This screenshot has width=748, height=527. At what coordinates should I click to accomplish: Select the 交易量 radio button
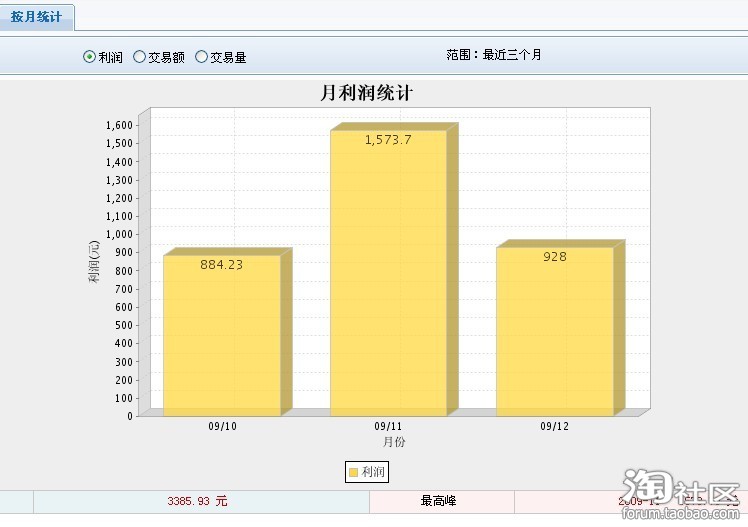pyautogui.click(x=201, y=57)
